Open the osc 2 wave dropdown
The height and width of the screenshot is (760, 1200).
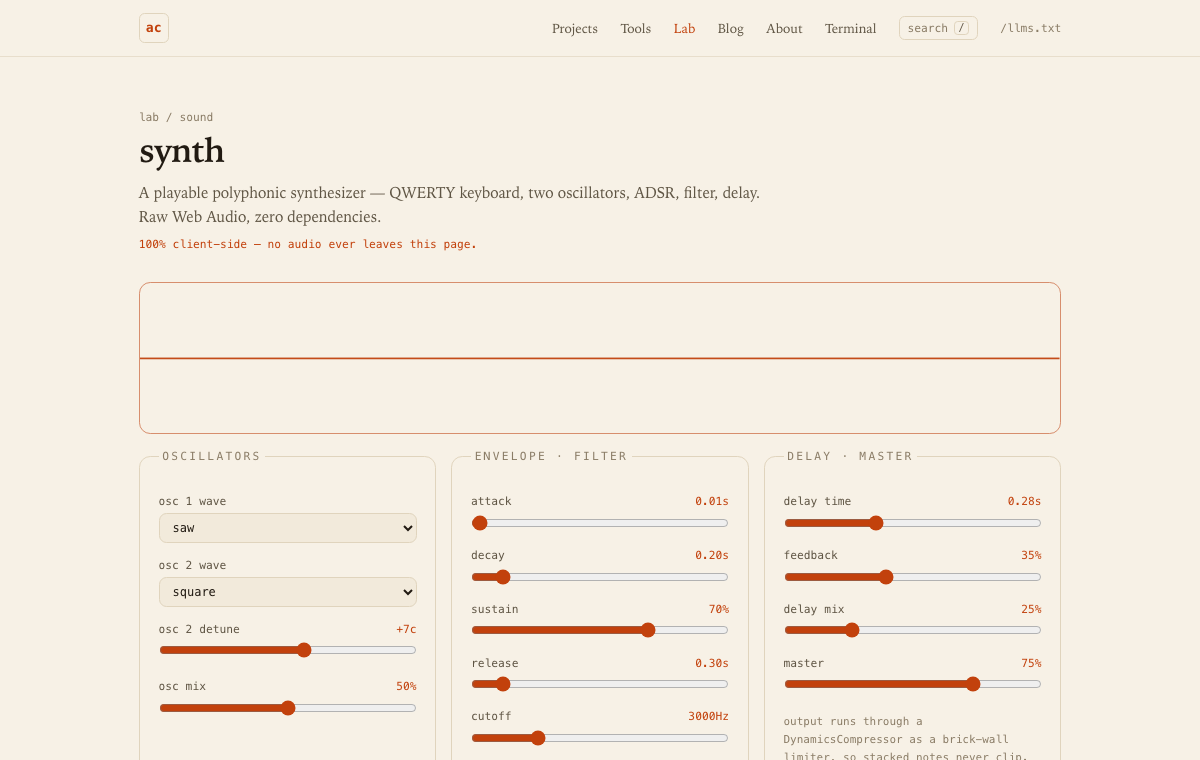288,592
